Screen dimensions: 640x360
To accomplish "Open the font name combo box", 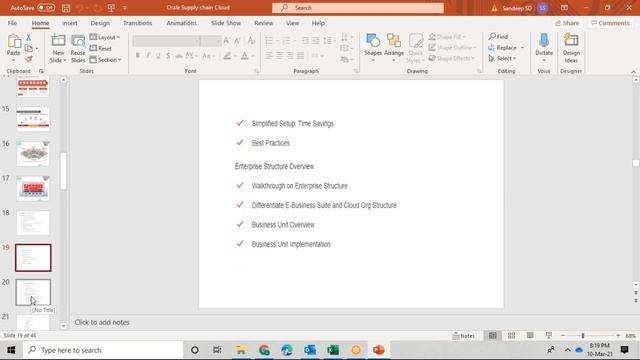I will coord(166,41).
